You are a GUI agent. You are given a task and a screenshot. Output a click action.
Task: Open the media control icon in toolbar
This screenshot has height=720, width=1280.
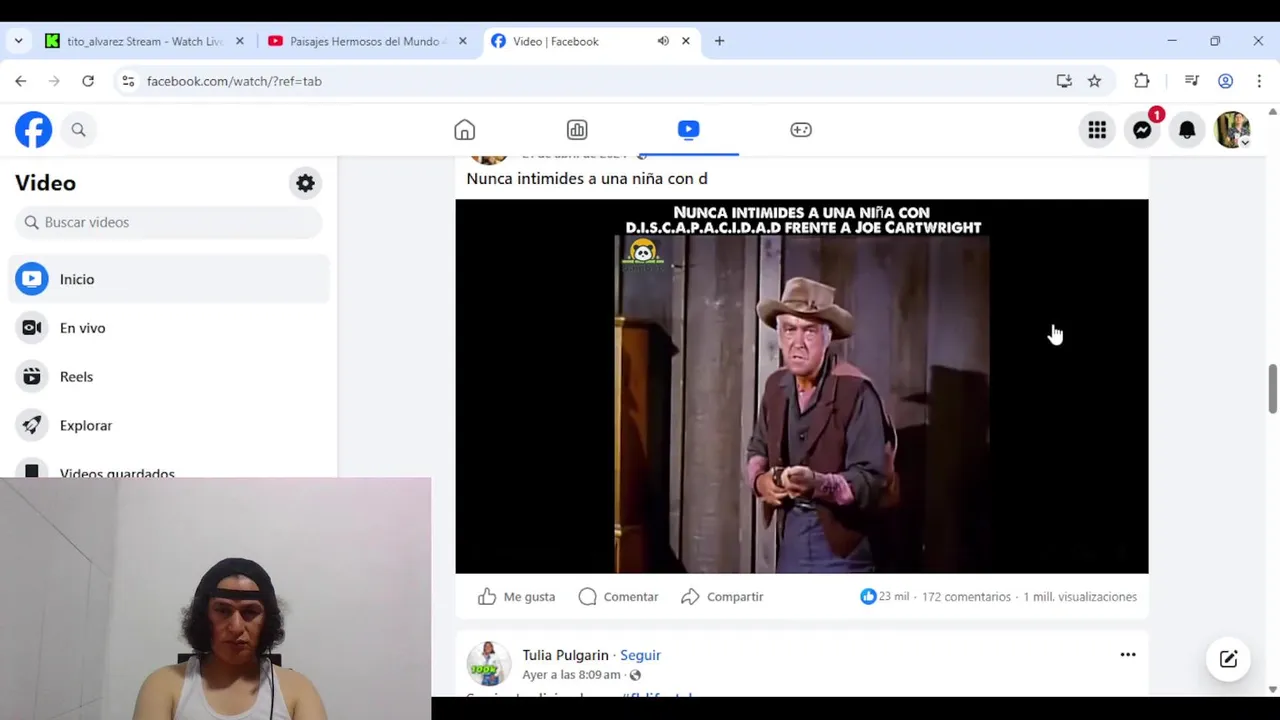(x=1191, y=81)
